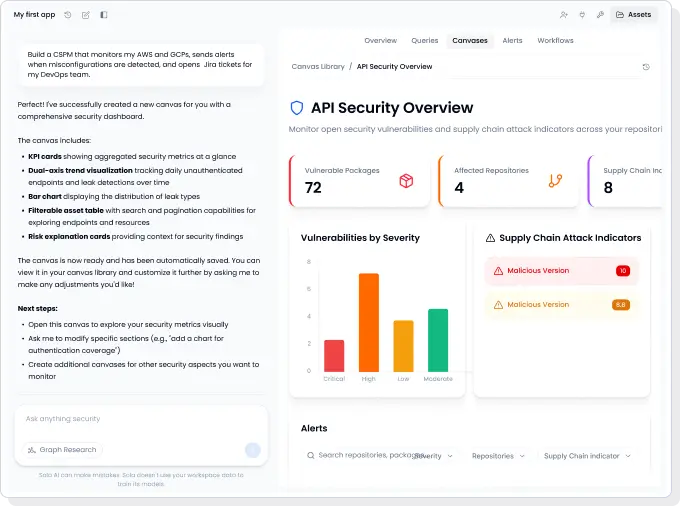
Task: Click the orange High bar in chart
Action: [369, 323]
